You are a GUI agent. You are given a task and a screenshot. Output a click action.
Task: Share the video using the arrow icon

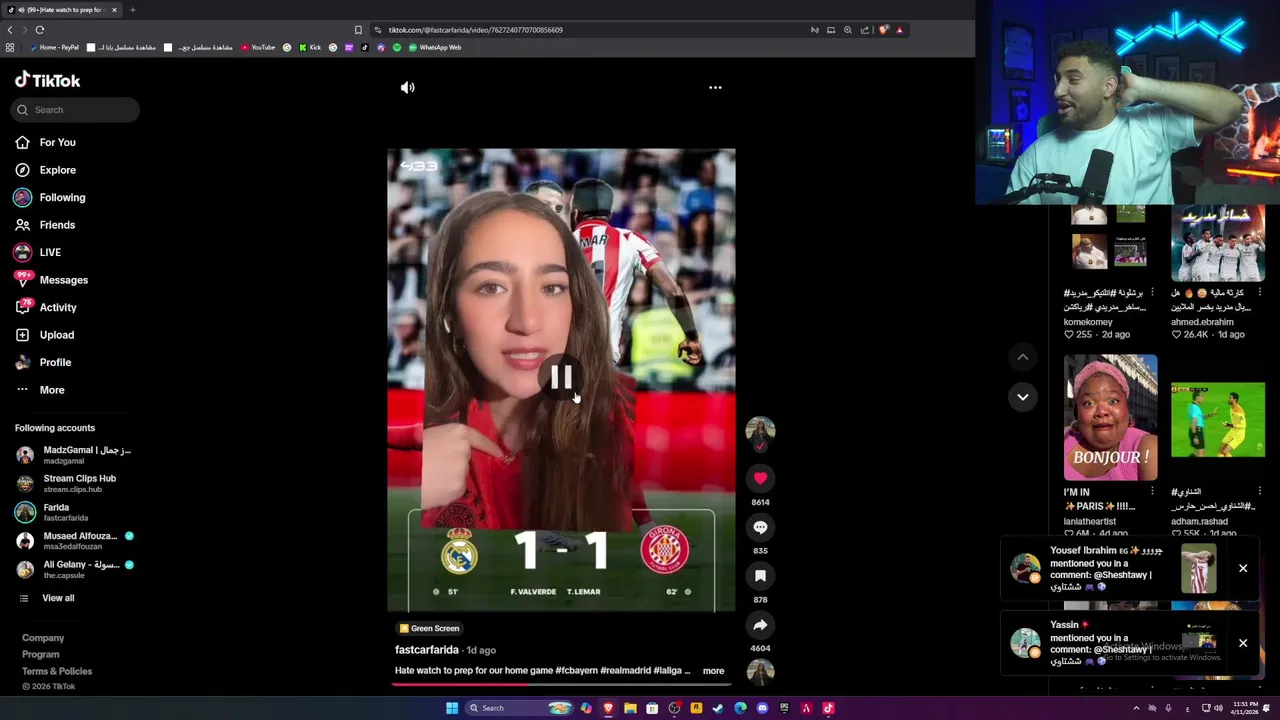760,625
